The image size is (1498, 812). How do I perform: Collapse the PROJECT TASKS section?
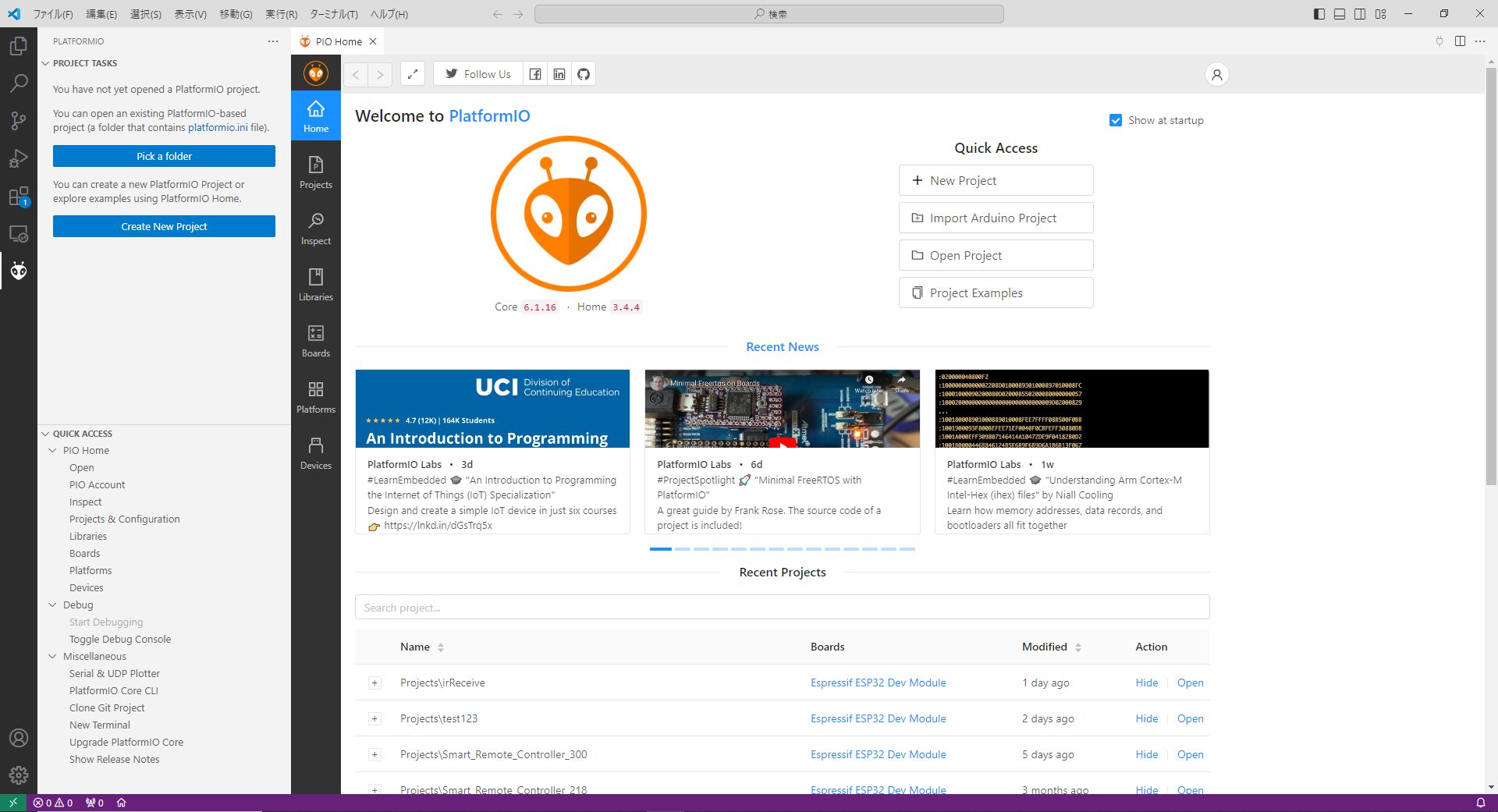click(45, 63)
